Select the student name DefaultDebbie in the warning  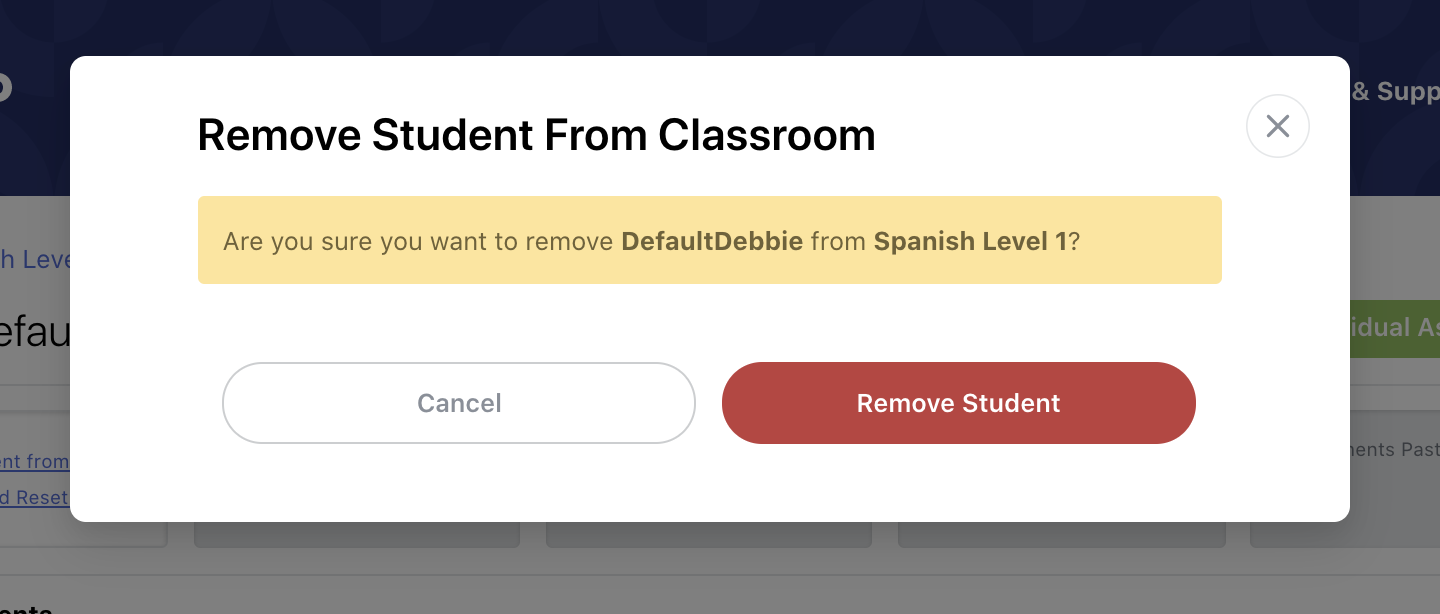pyautogui.click(x=711, y=241)
